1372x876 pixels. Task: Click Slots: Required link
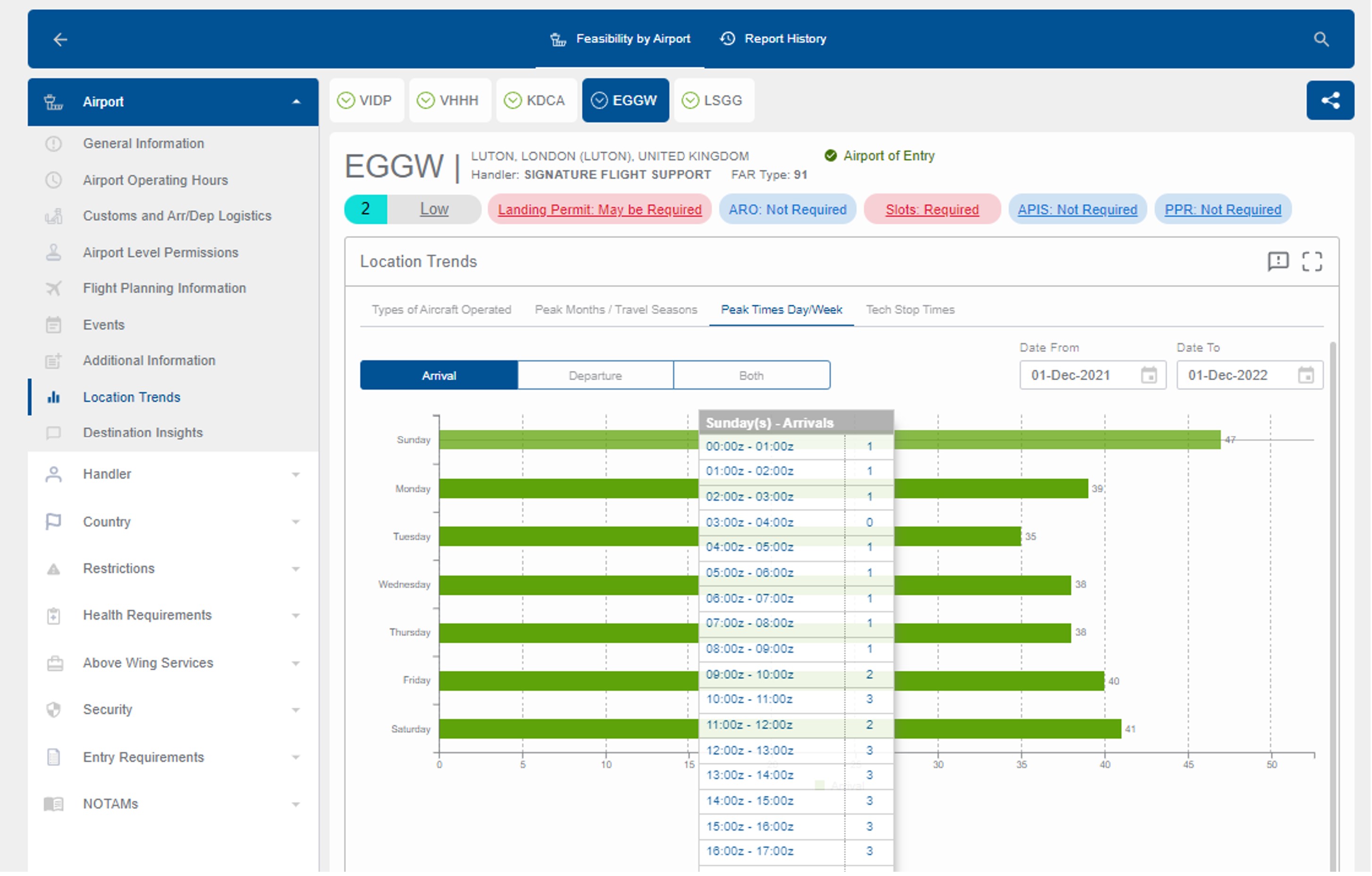(932, 209)
